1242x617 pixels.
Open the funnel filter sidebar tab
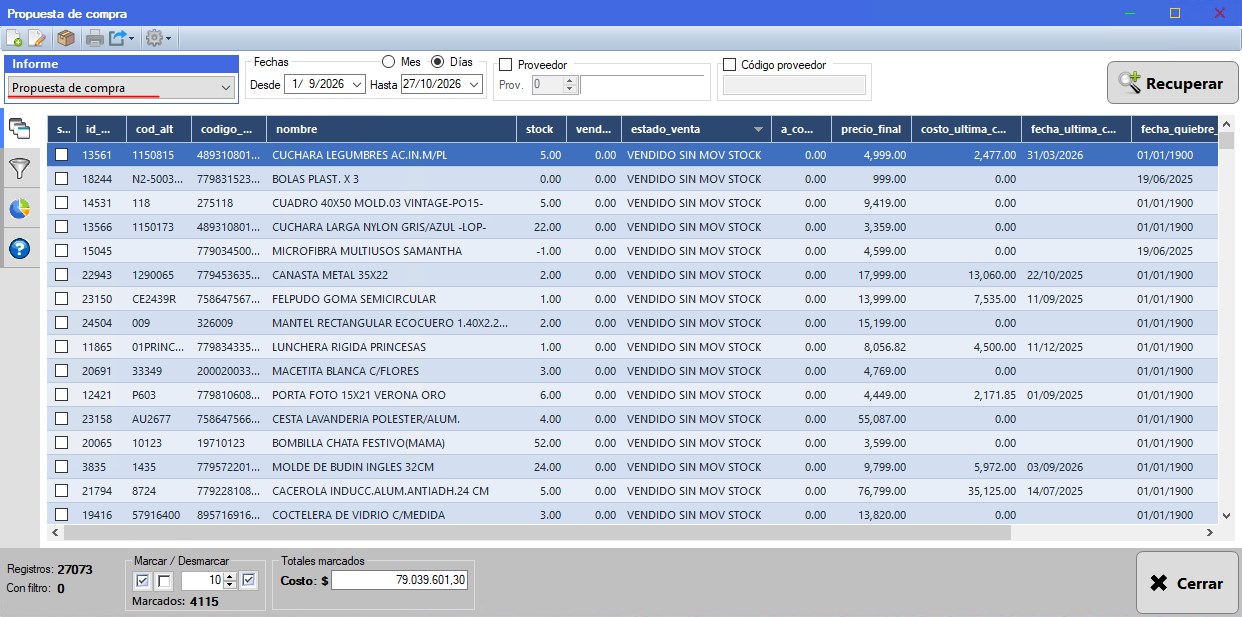[19, 169]
